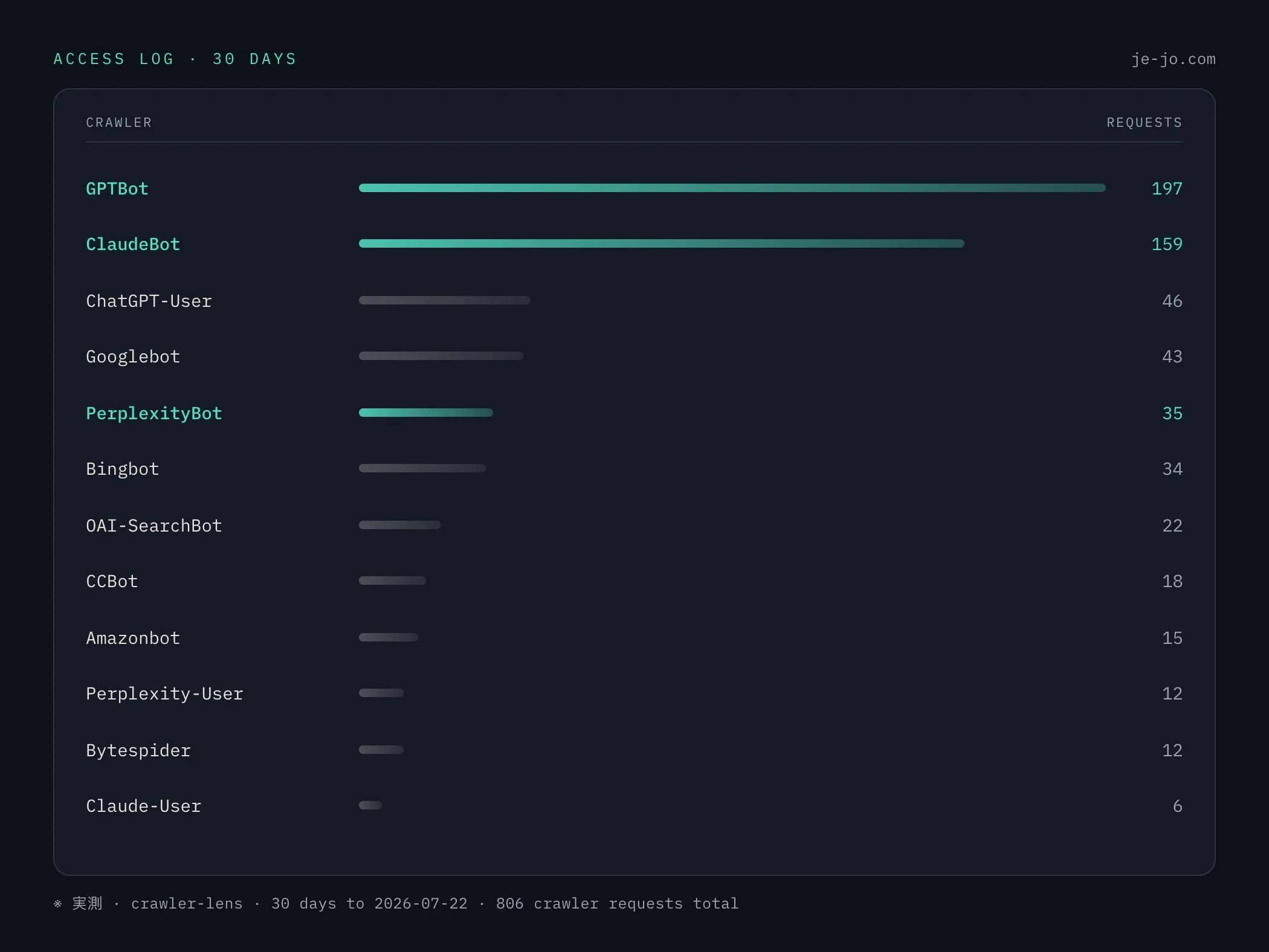Image resolution: width=1269 pixels, height=952 pixels.
Task: Click the REQUESTS column header
Action: (x=1145, y=123)
